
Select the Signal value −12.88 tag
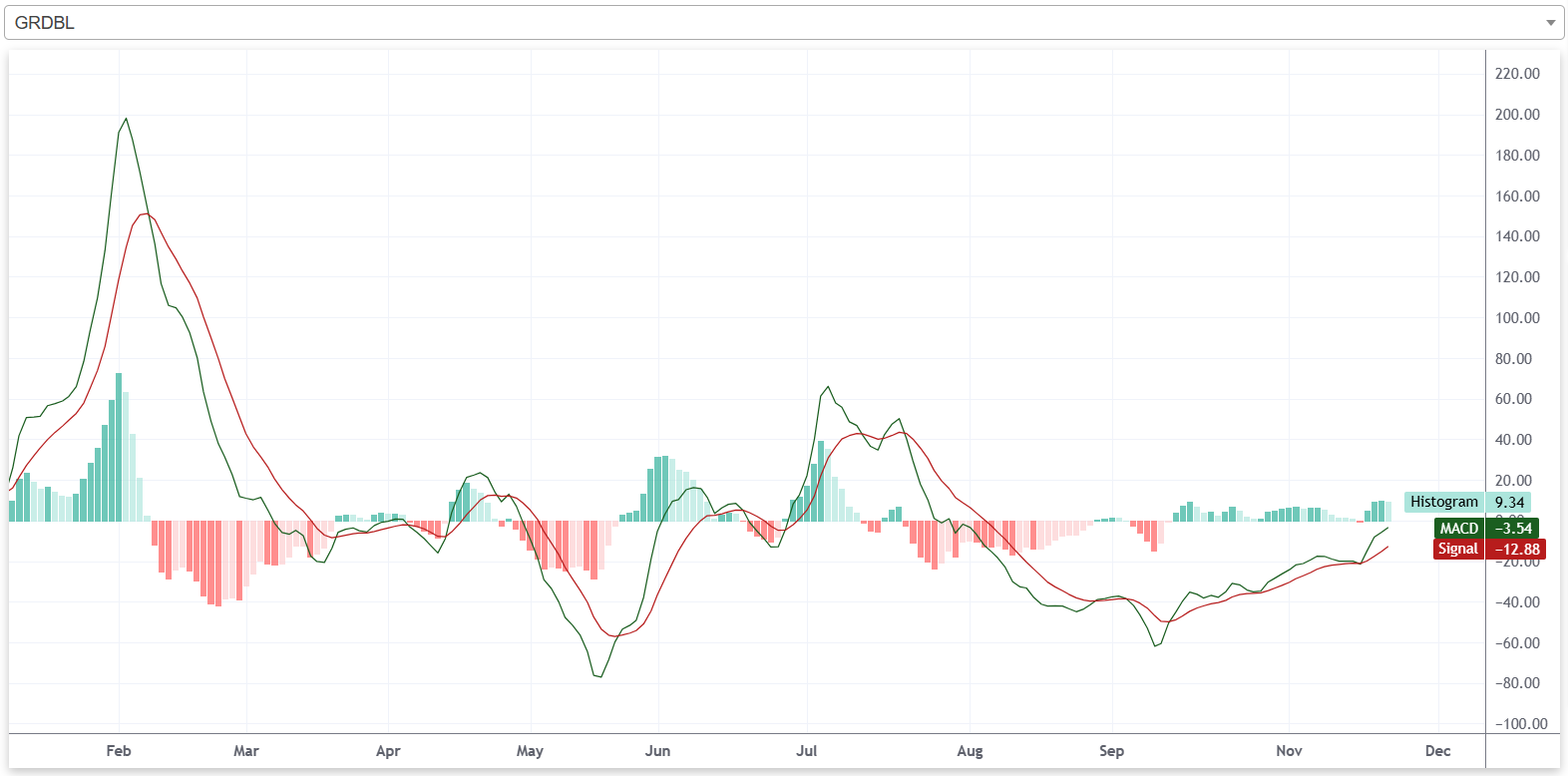point(1516,549)
